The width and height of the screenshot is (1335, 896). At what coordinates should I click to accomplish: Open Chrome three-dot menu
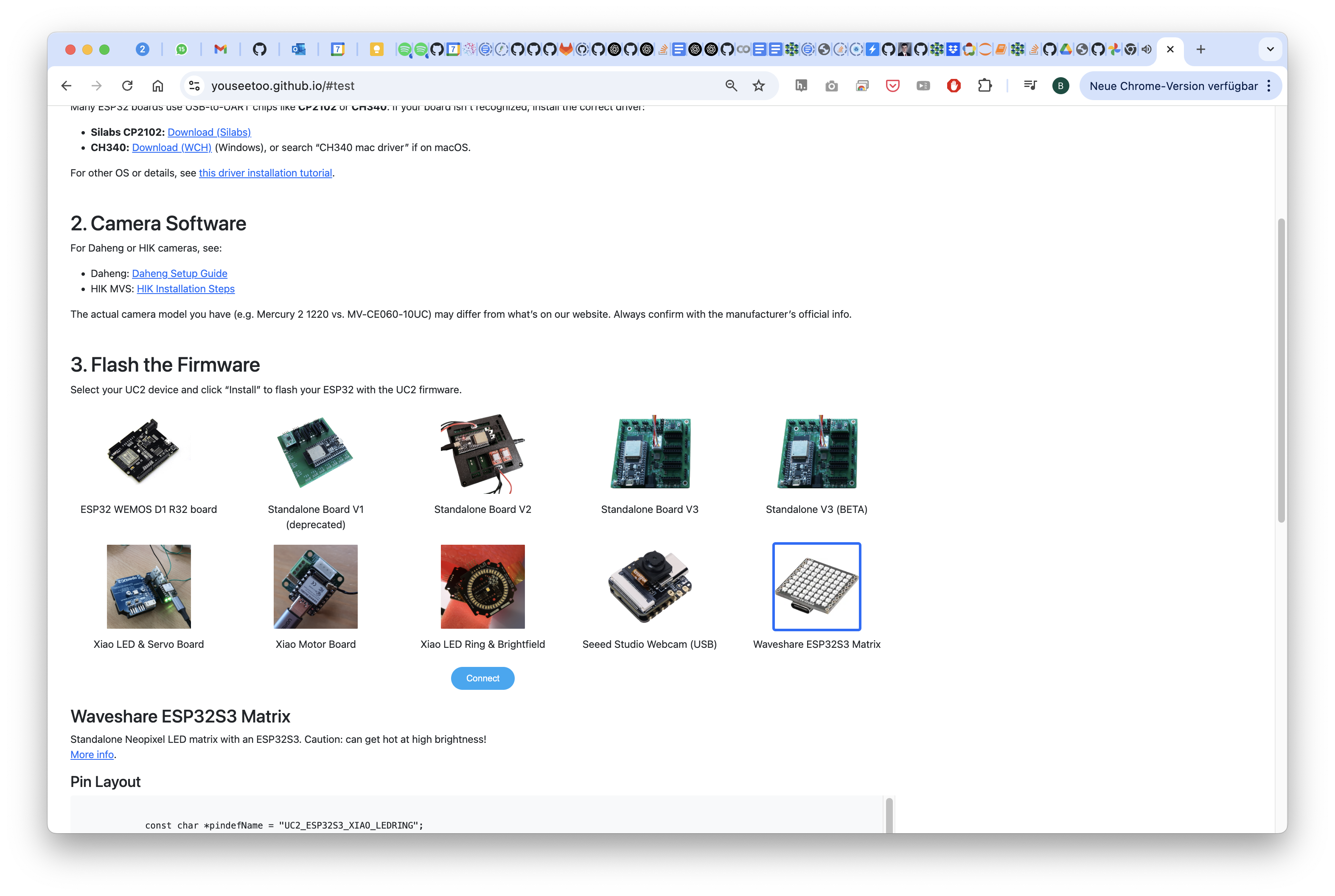tap(1269, 86)
